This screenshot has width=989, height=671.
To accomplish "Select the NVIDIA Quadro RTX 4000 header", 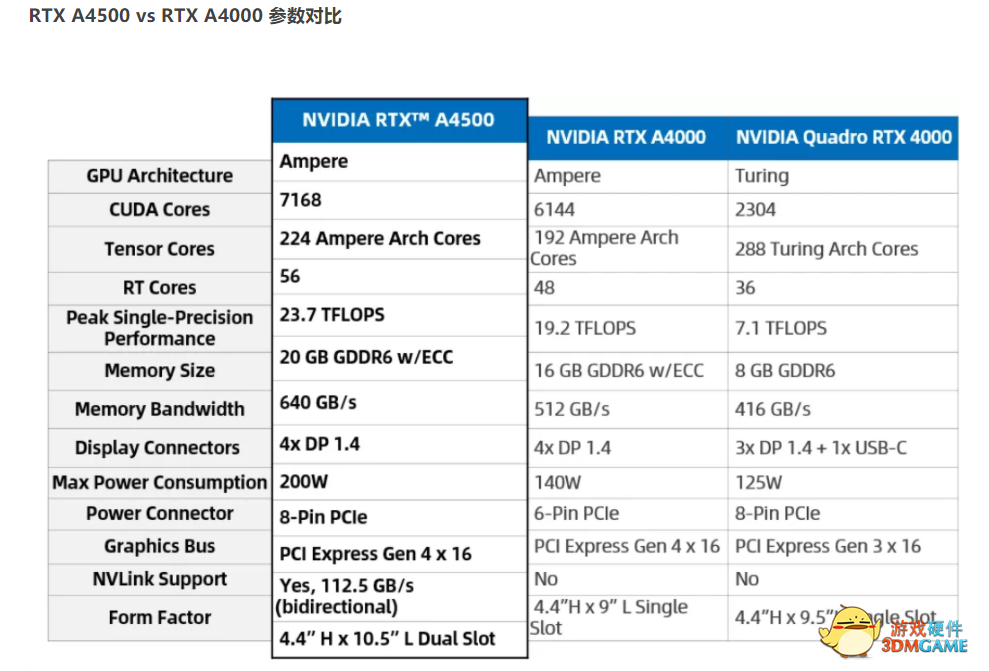I will [843, 137].
